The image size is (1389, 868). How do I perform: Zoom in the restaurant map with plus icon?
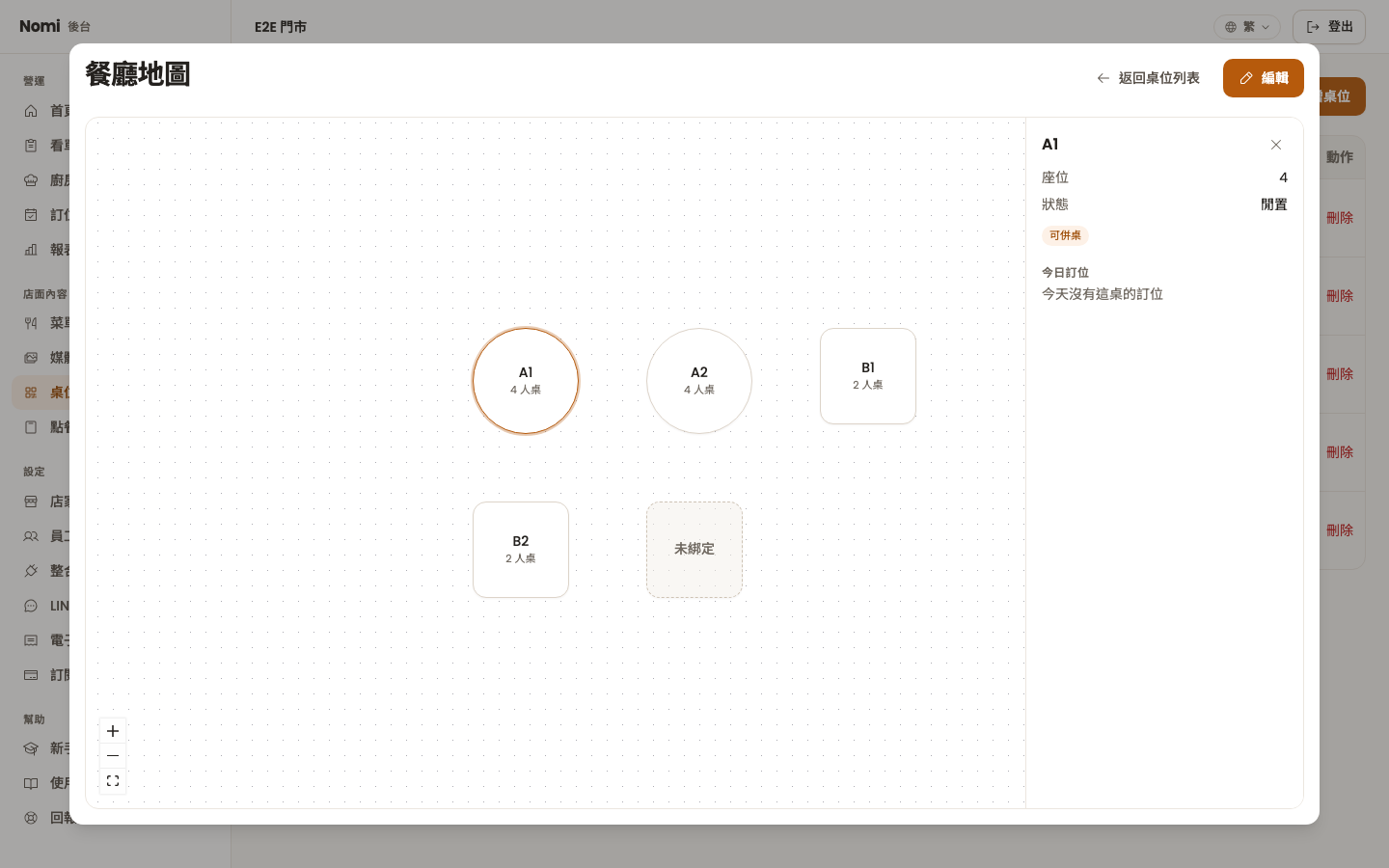[113, 731]
